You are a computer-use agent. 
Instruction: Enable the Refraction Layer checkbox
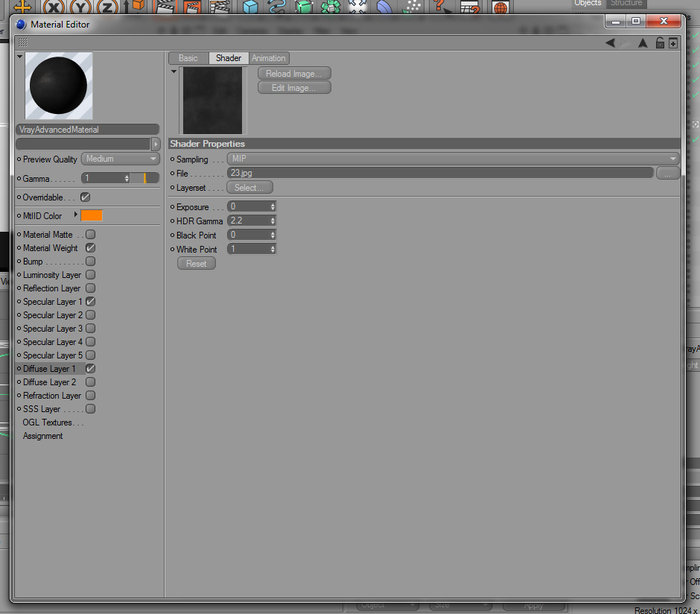click(90, 395)
